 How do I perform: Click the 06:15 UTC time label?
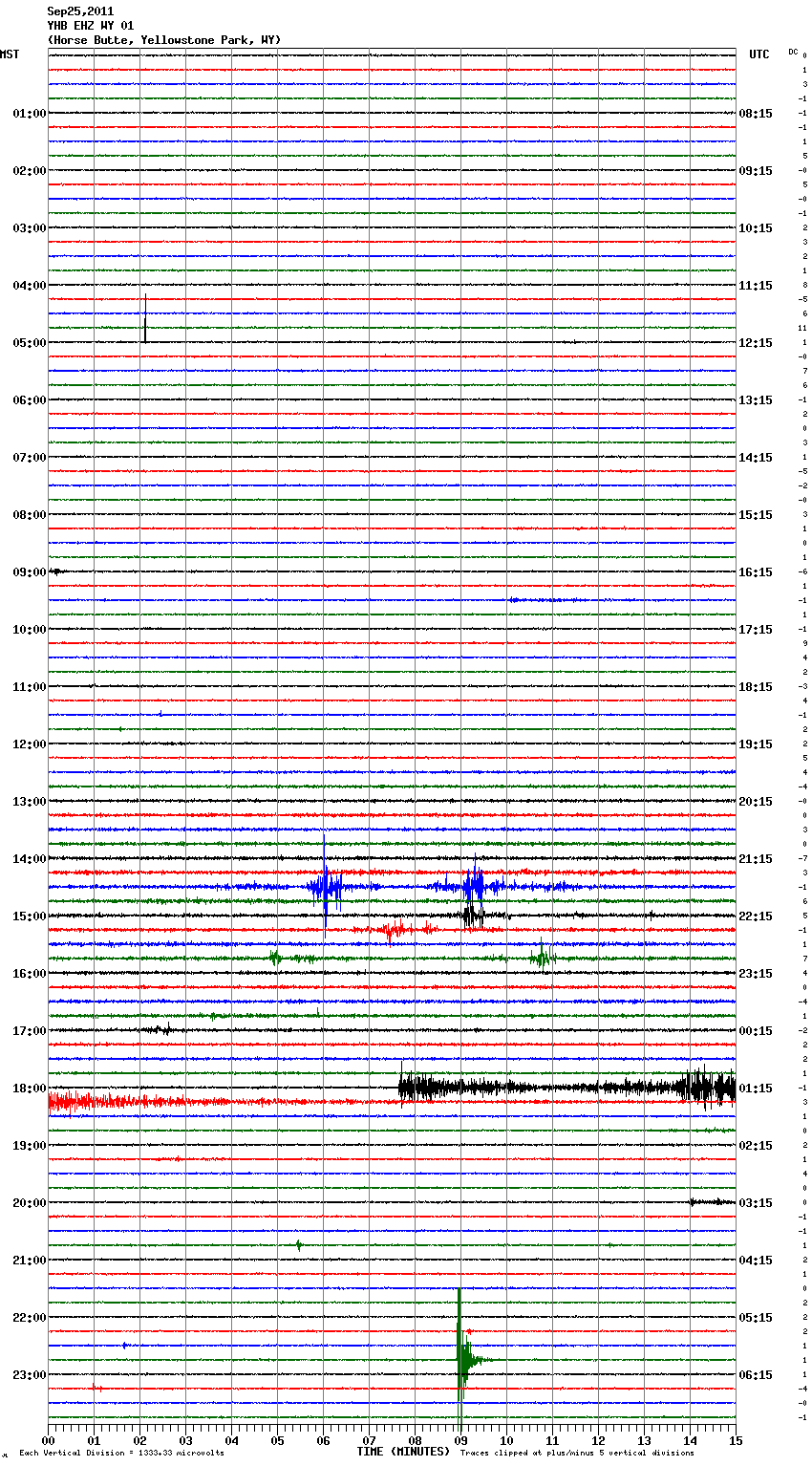point(756,1375)
